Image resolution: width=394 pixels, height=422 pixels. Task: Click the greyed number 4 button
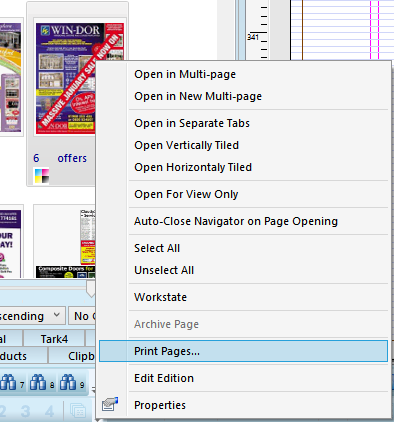point(49,411)
